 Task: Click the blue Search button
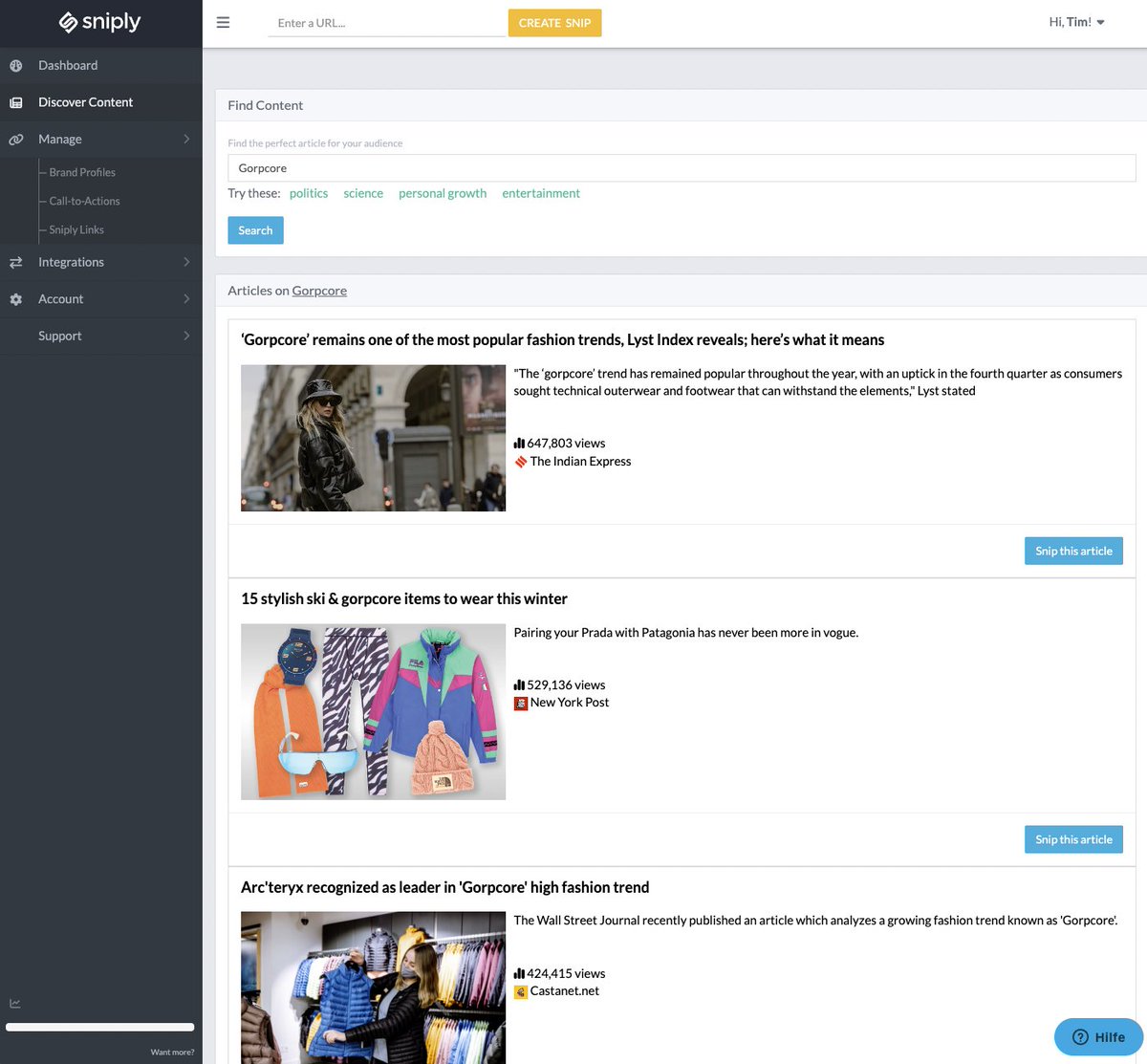(x=255, y=230)
